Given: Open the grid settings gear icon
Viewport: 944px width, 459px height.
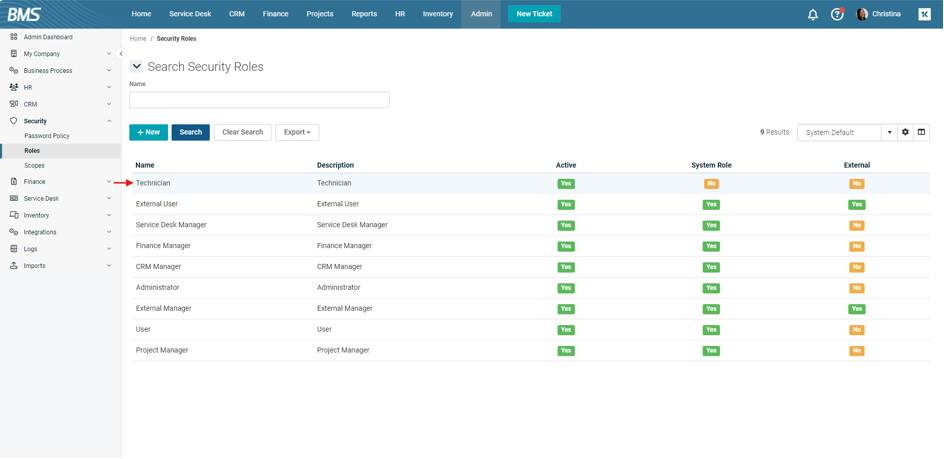Looking at the screenshot, I should click(905, 132).
